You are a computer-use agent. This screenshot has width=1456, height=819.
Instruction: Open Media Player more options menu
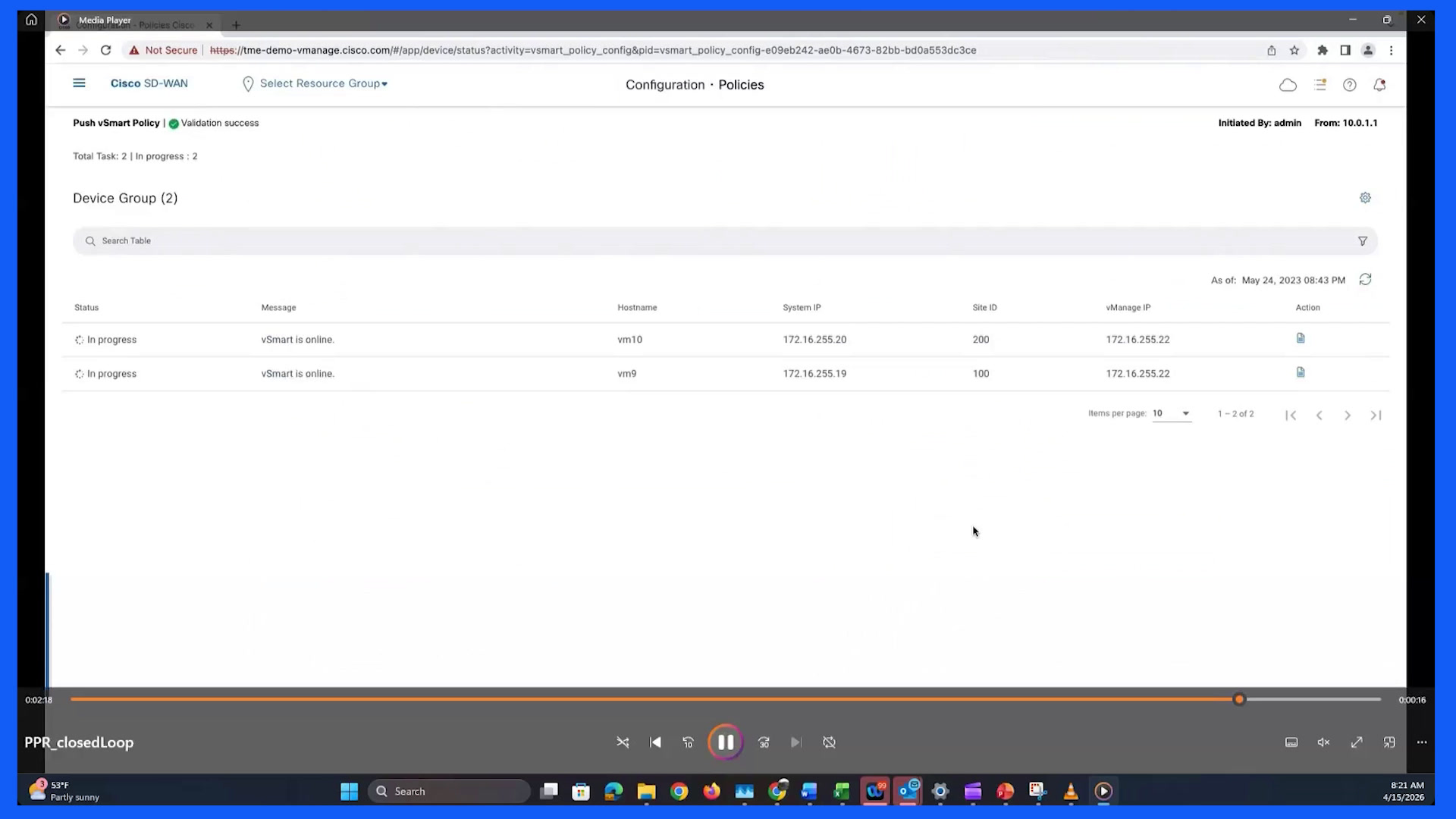click(1422, 742)
